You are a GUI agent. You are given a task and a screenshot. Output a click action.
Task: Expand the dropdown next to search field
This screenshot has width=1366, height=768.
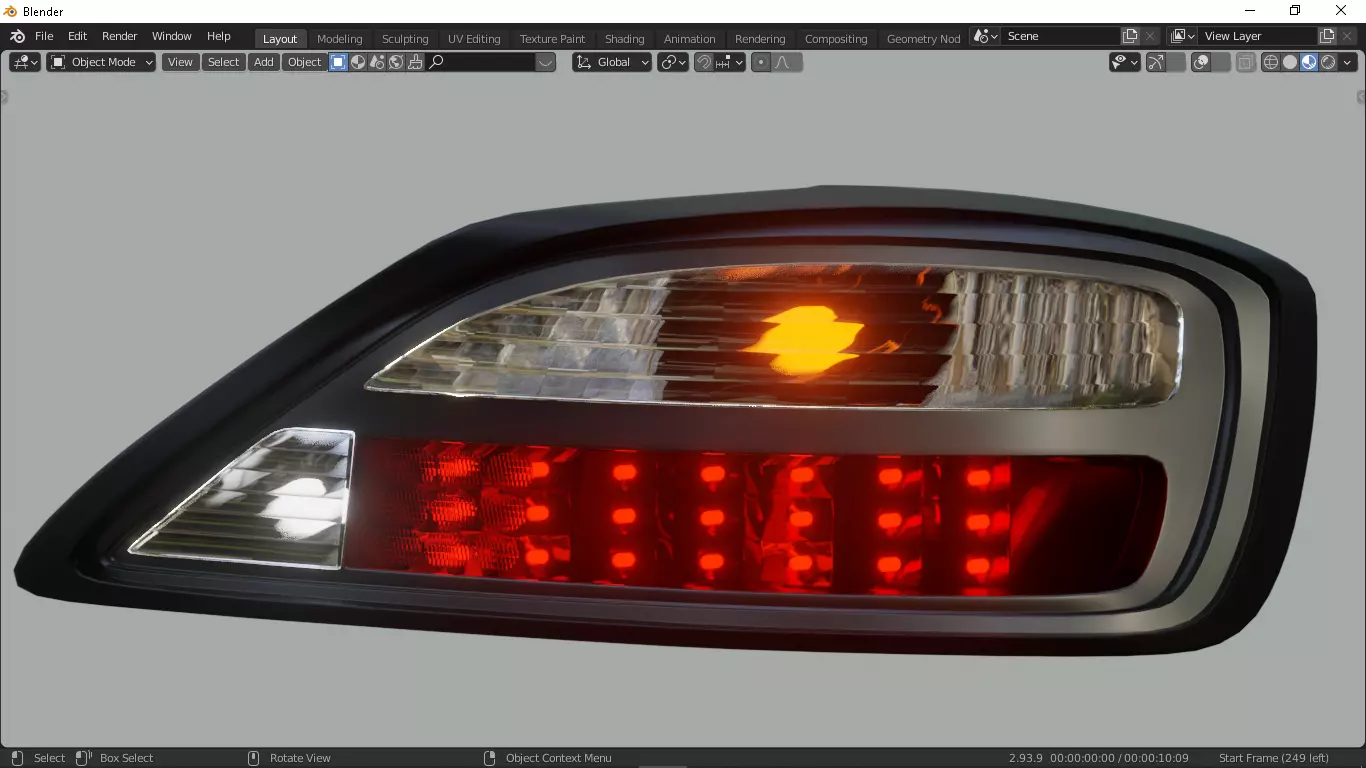click(x=545, y=62)
